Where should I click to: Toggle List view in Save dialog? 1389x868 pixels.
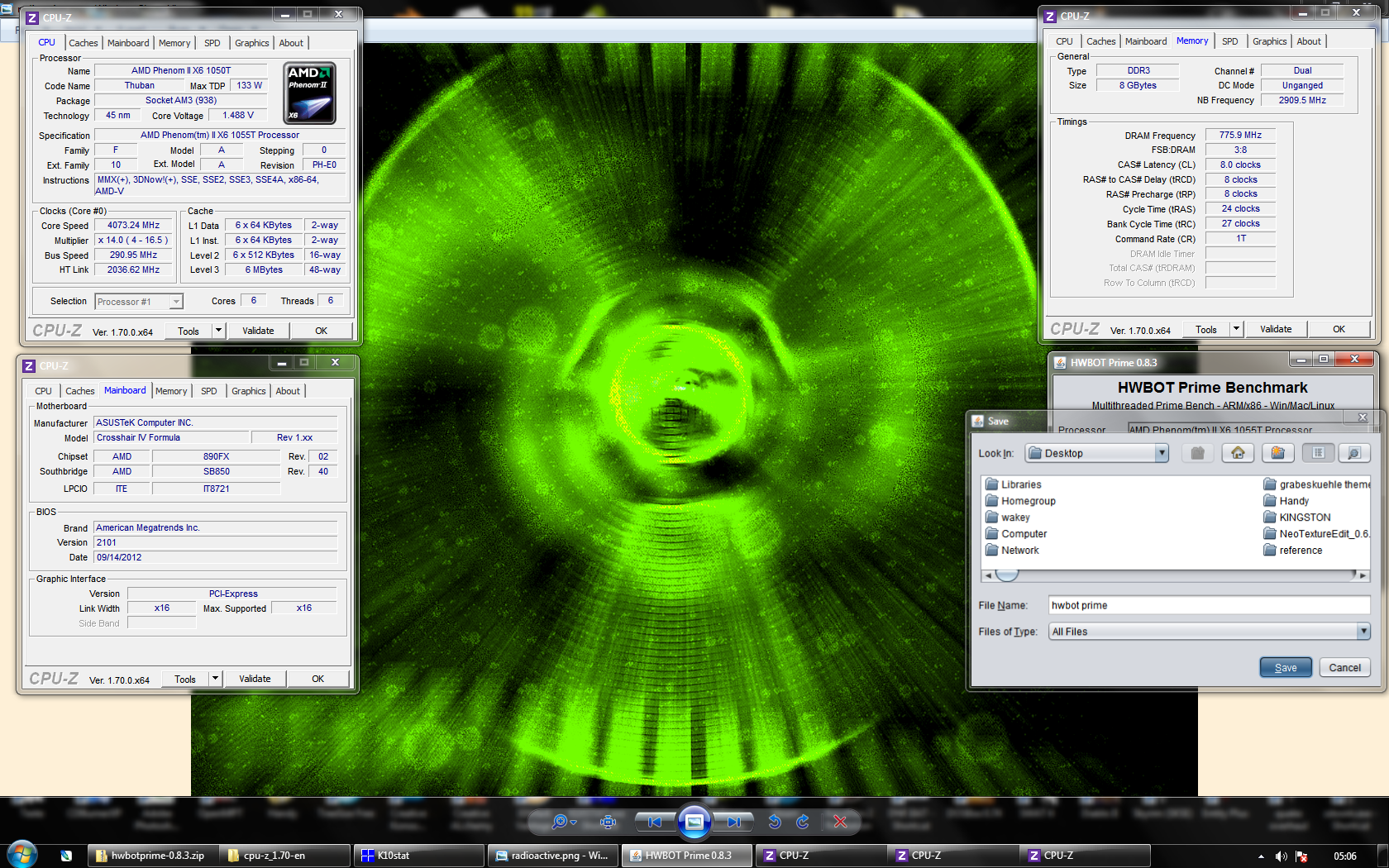pos(1318,453)
